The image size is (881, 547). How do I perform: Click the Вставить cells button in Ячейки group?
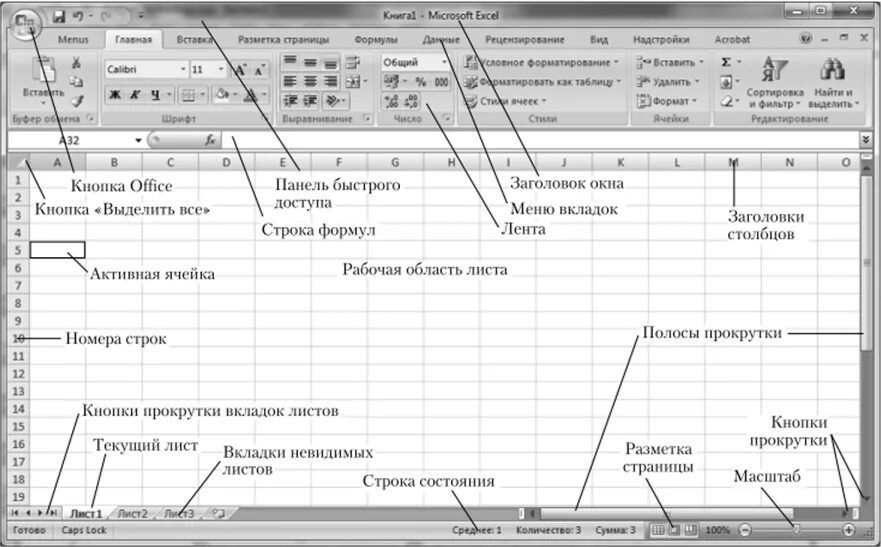point(670,62)
